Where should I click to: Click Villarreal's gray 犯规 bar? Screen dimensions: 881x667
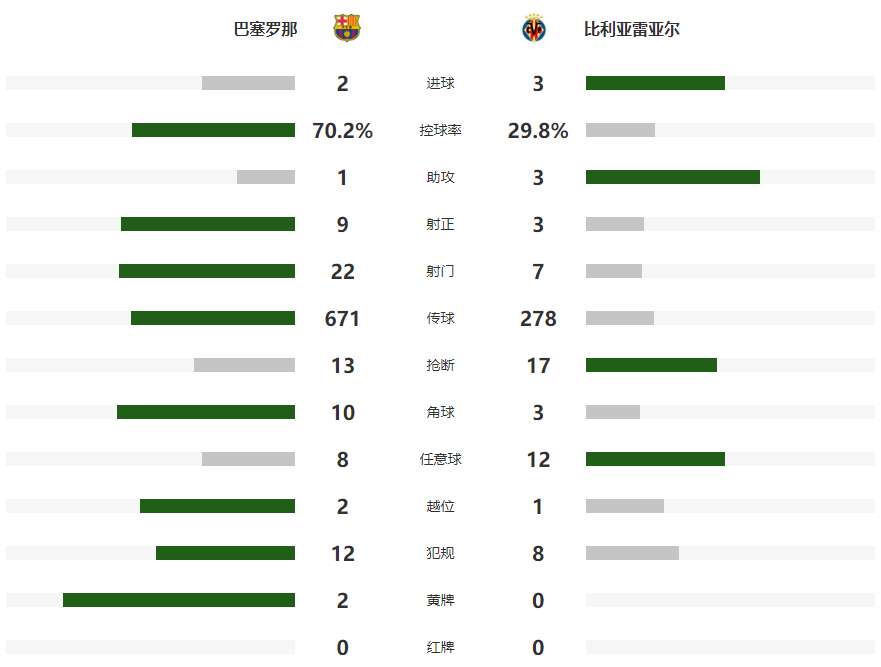pos(632,553)
